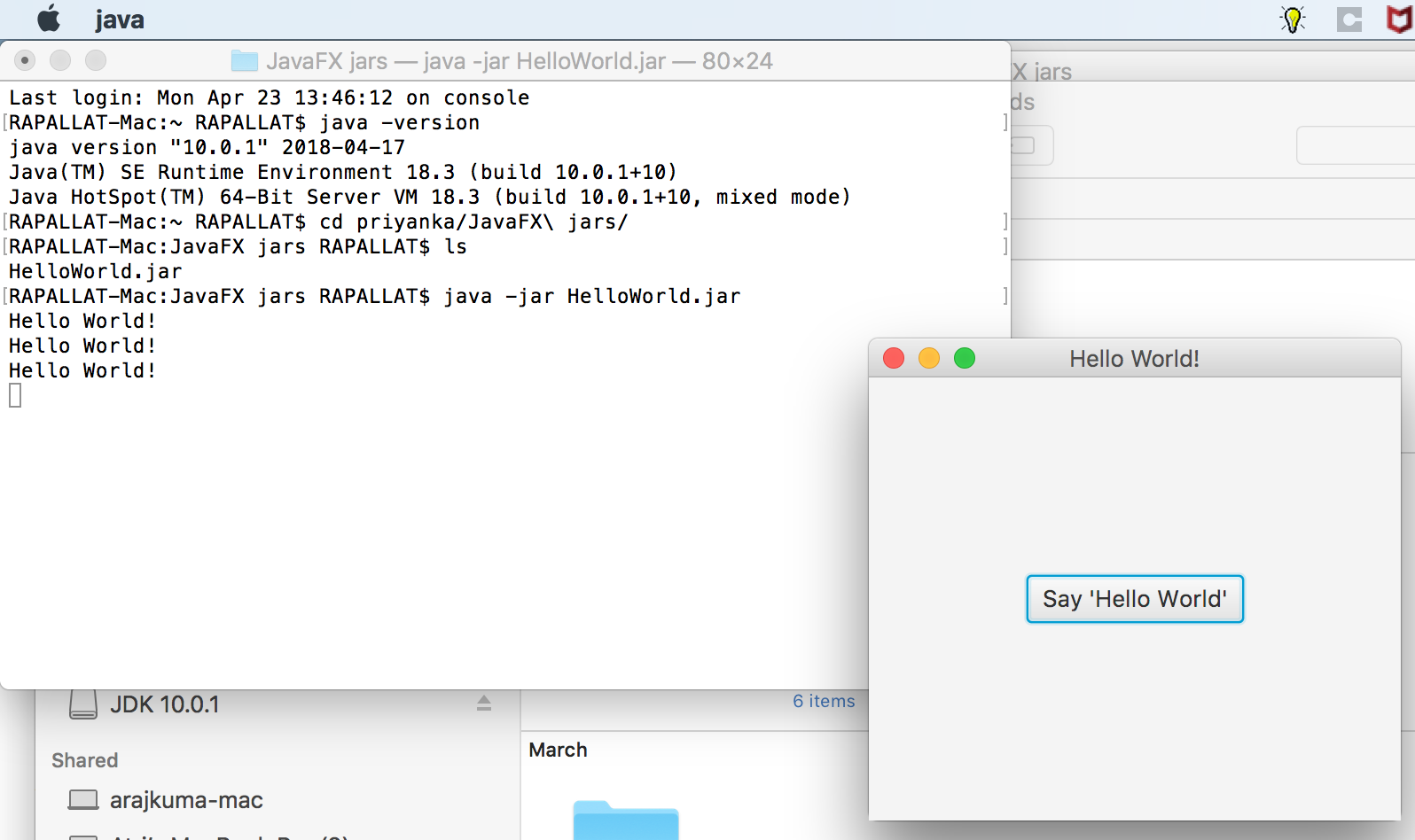Eject the JDK 10.0.1 volume
1415x840 pixels.
[484, 704]
